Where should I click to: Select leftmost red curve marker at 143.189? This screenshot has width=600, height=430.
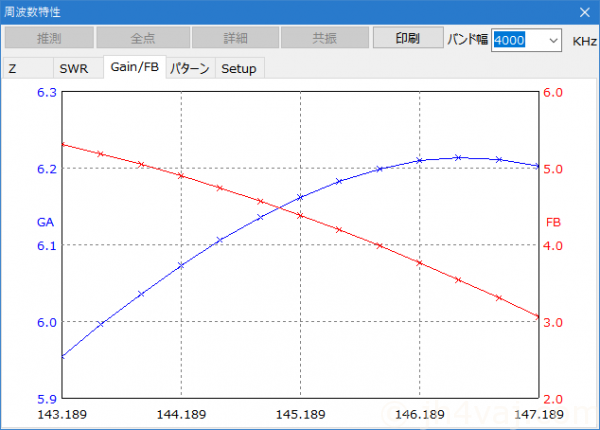pyautogui.click(x=63, y=145)
